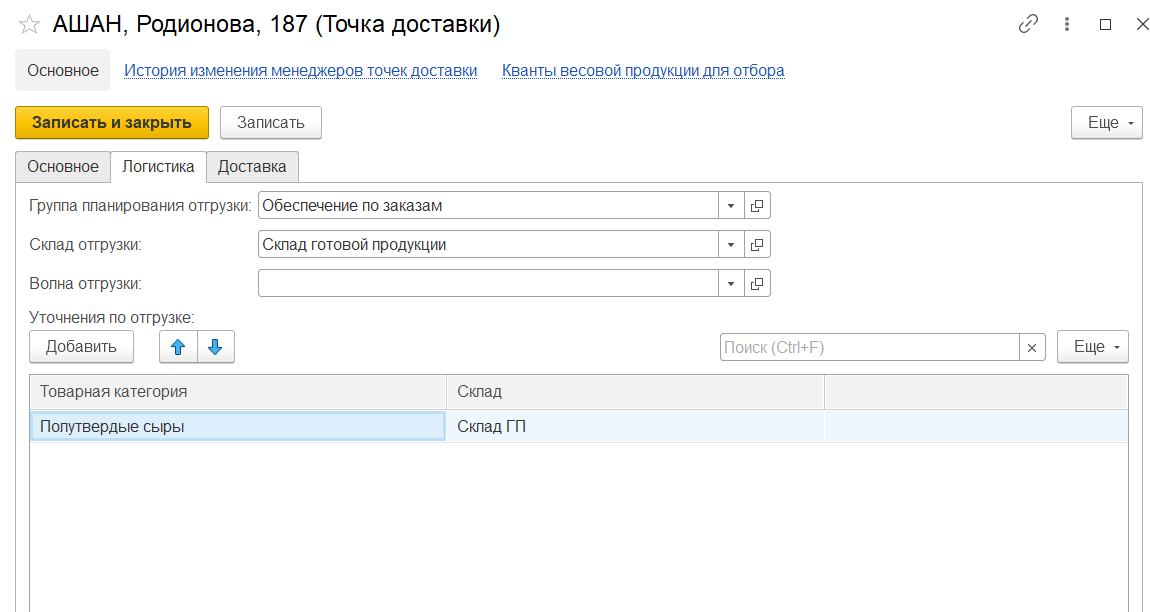Image resolution: width=1150 pixels, height=612 pixels.
Task: Move selected row up with arrow
Action: (x=178, y=347)
